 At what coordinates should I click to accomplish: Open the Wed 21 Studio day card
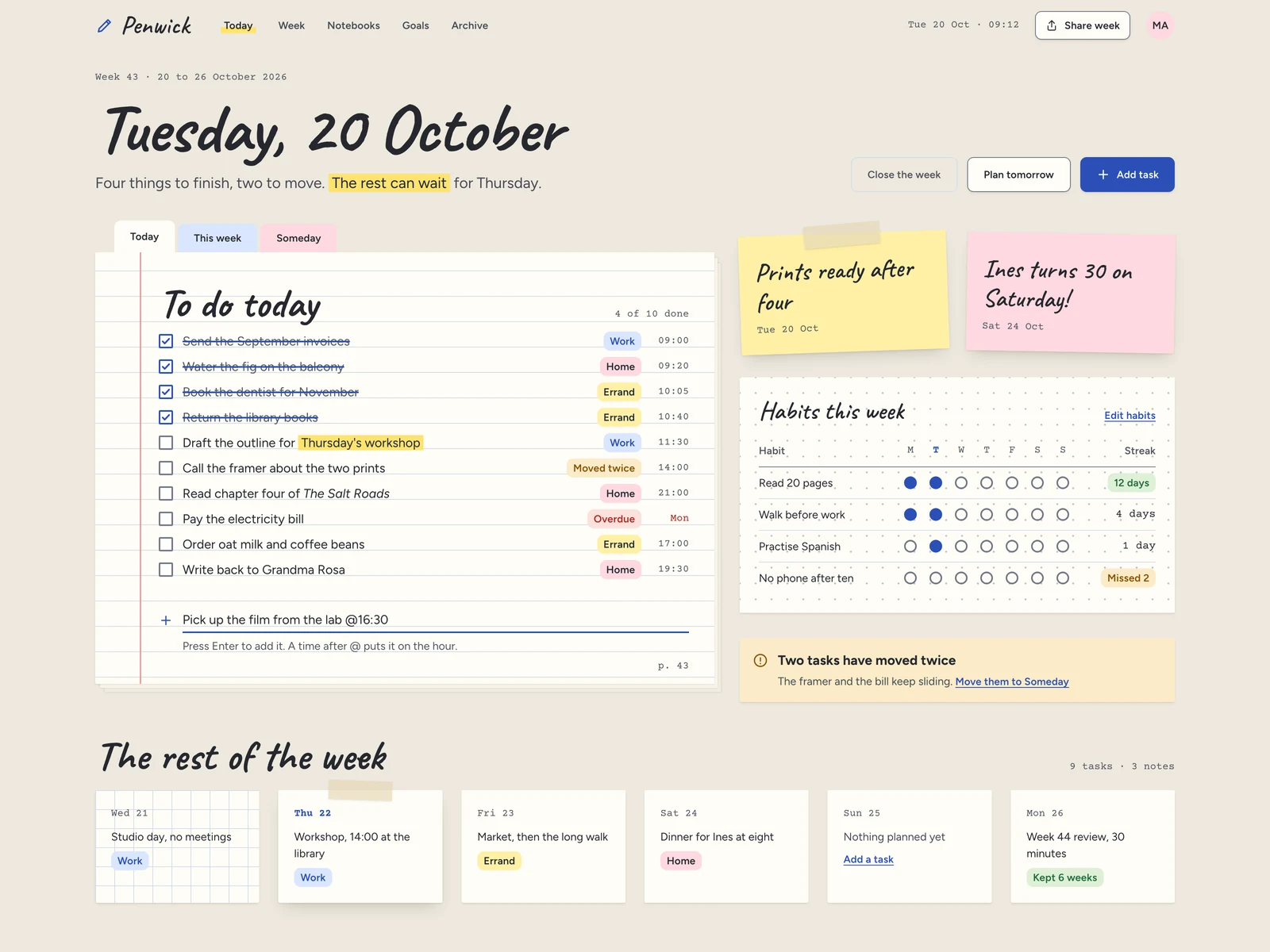tap(178, 846)
